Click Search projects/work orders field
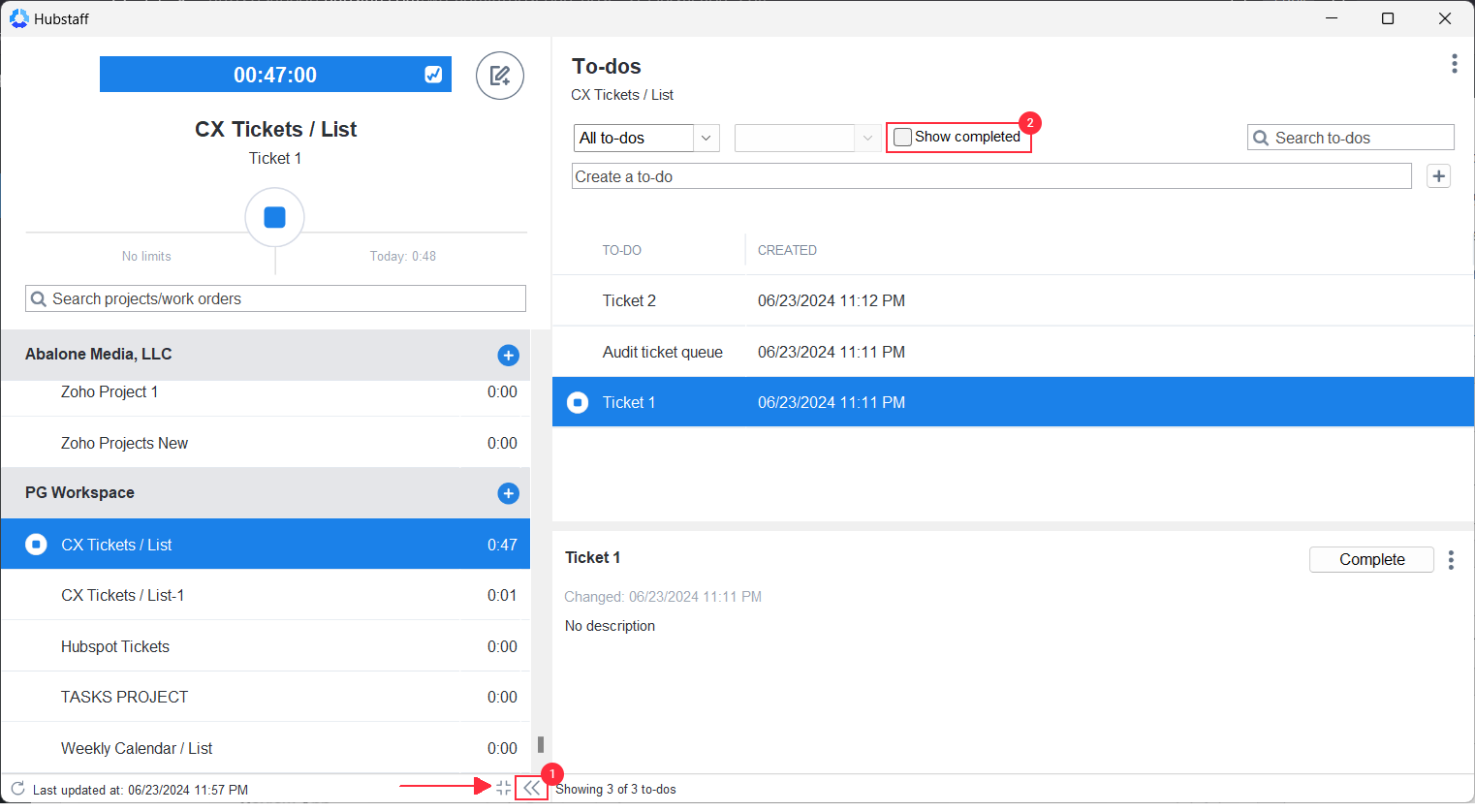The image size is (1475, 812). tap(275, 298)
